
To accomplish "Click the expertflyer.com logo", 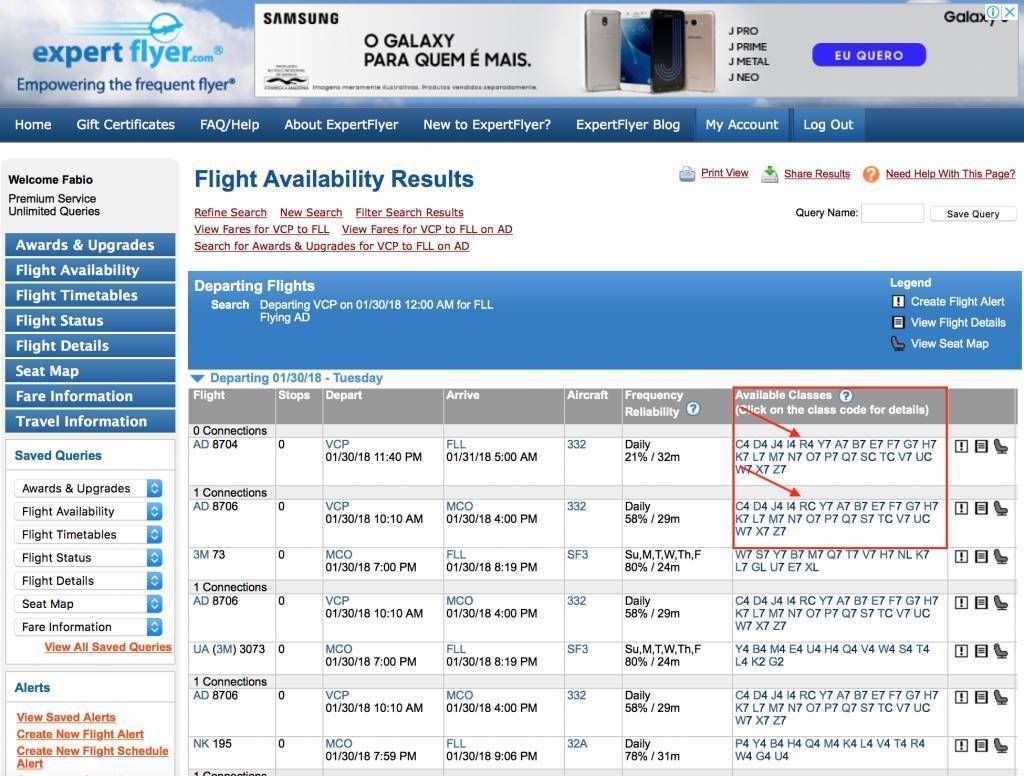I will 127,54.
